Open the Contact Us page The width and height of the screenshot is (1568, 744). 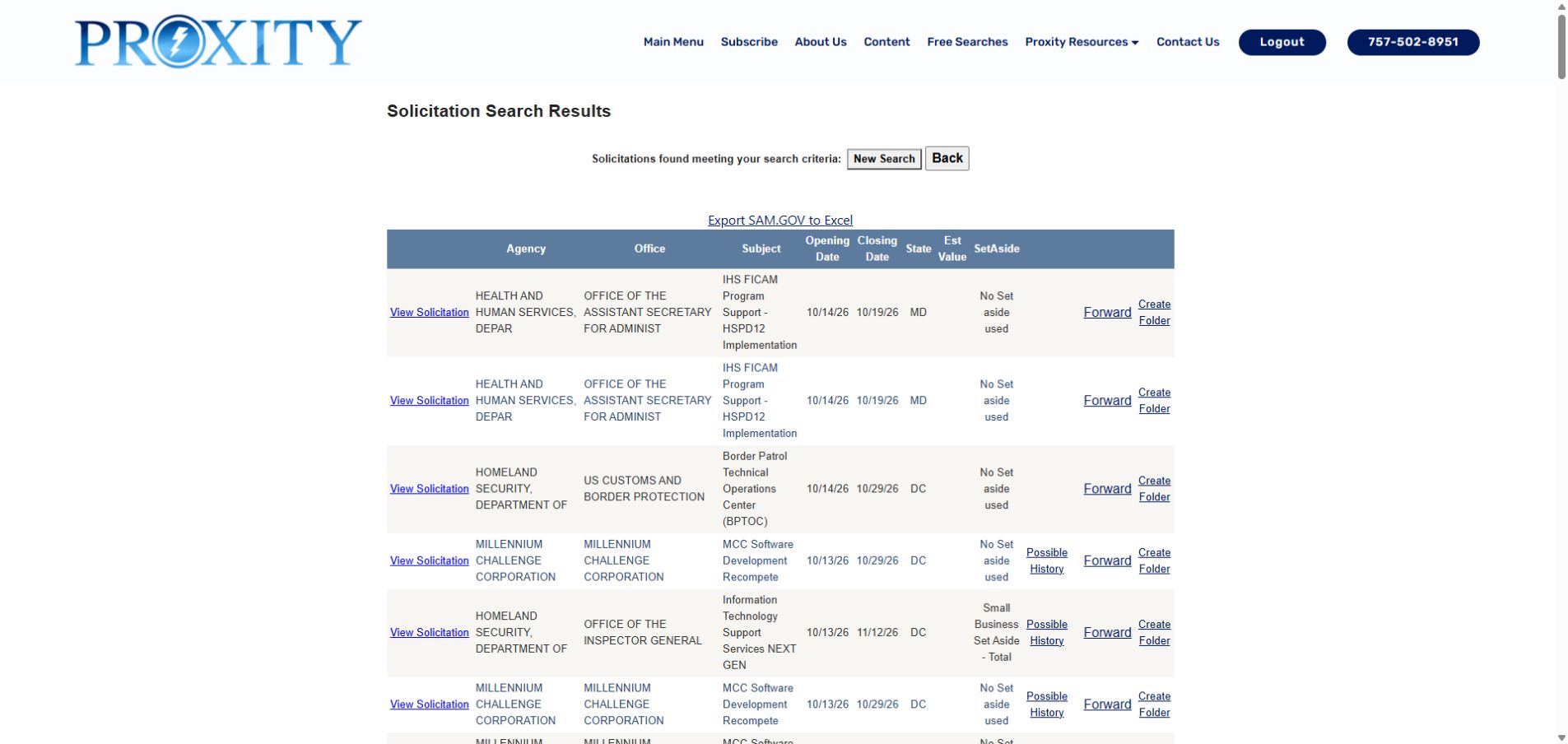pyautogui.click(x=1188, y=42)
